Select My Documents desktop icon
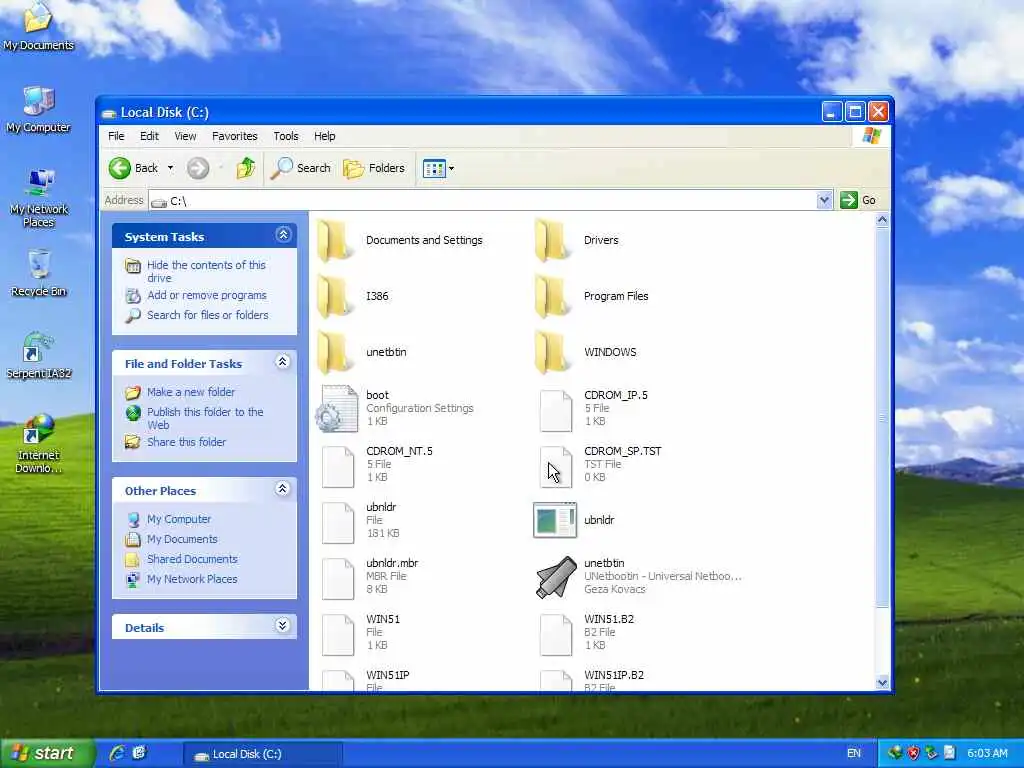 38,26
